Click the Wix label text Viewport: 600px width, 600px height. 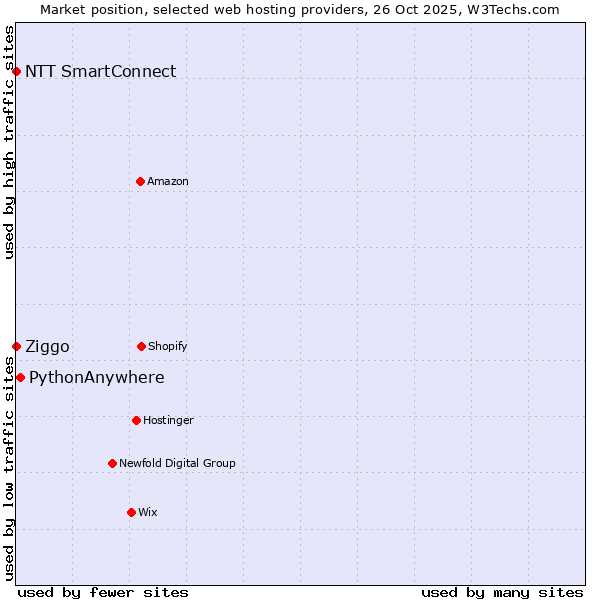147,512
